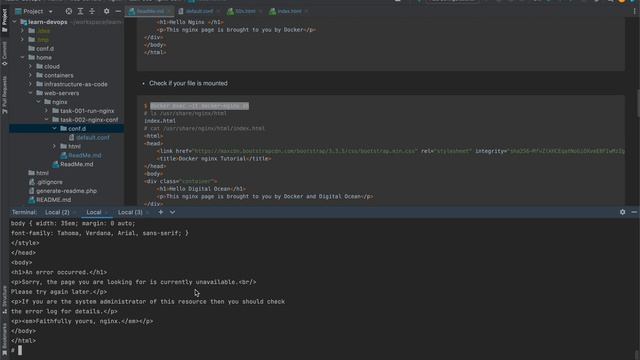Expand the containers folder
640x360 pixels.
[x=30, y=76]
